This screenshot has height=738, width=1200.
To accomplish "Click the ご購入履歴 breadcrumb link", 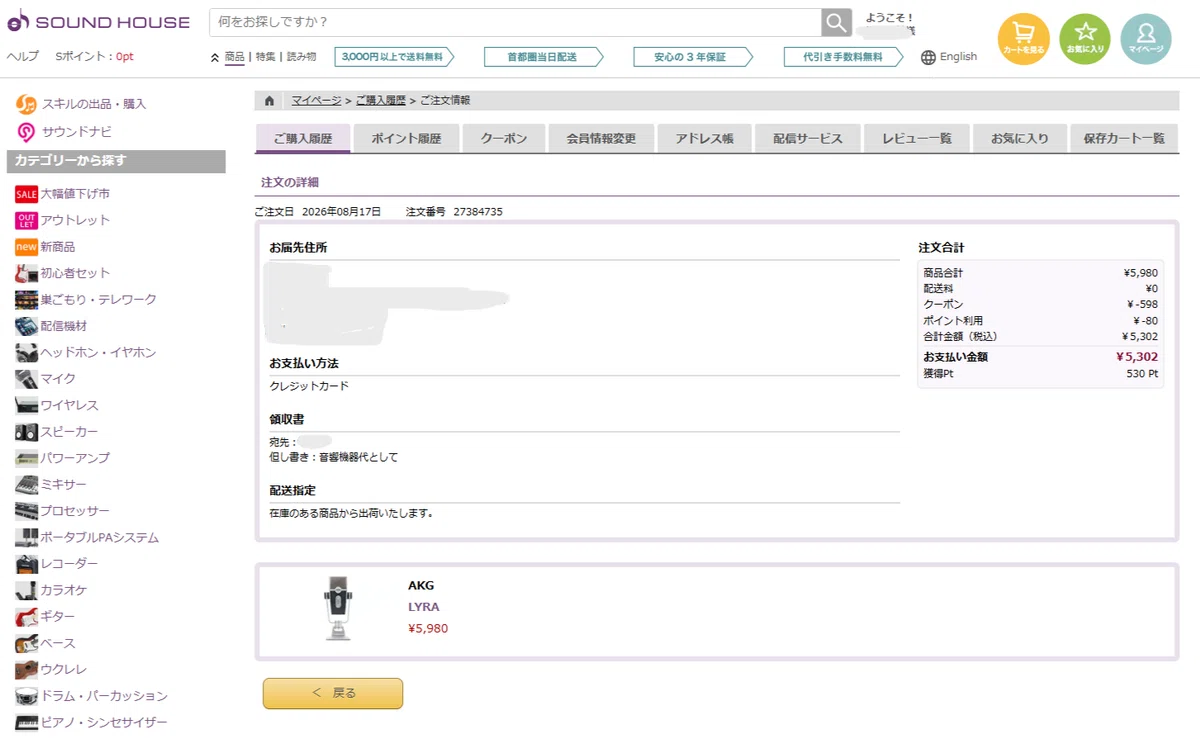I will (x=380, y=101).
